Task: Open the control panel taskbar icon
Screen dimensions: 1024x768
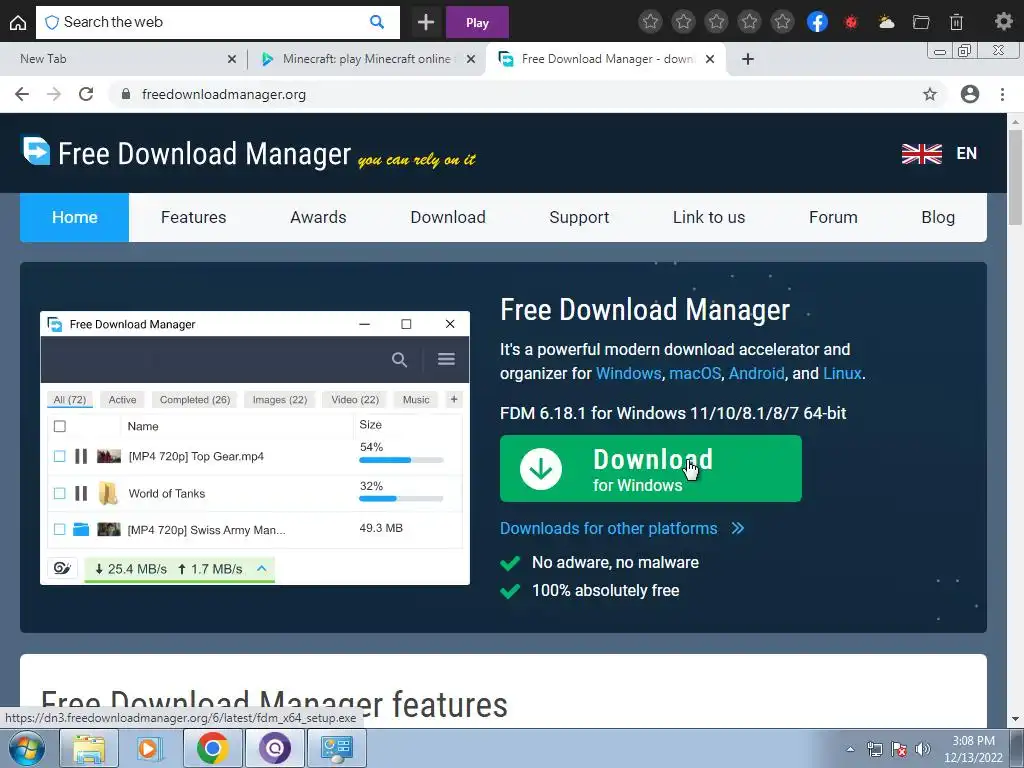Action: click(x=337, y=748)
